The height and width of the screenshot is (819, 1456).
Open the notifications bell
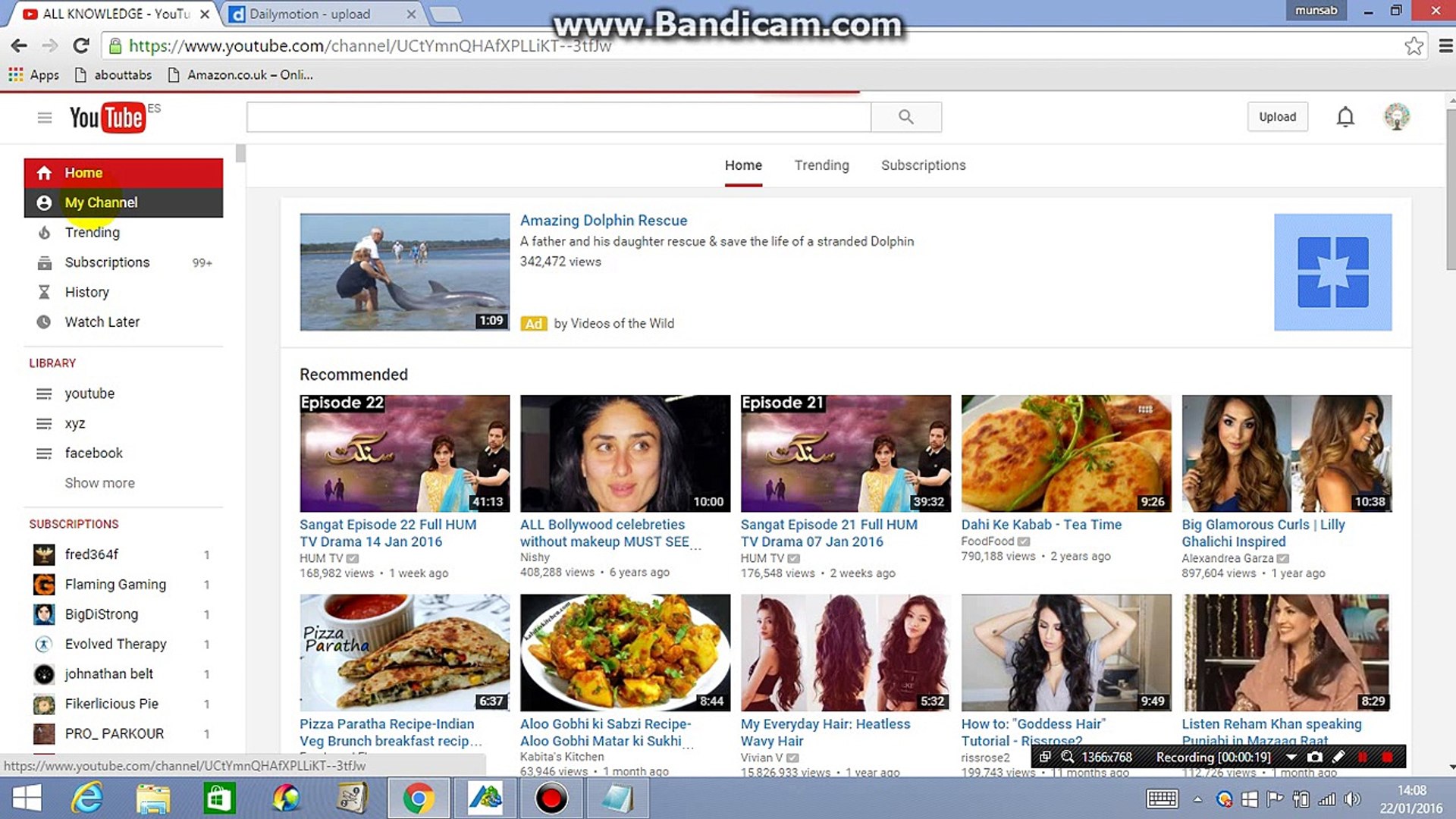tap(1345, 117)
